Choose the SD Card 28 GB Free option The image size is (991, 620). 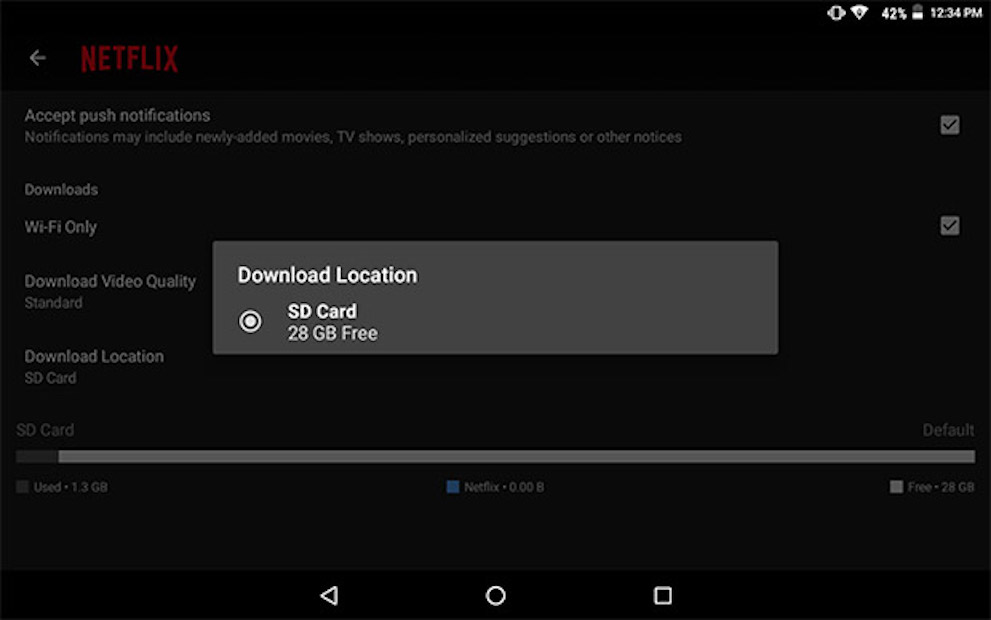(x=332, y=322)
